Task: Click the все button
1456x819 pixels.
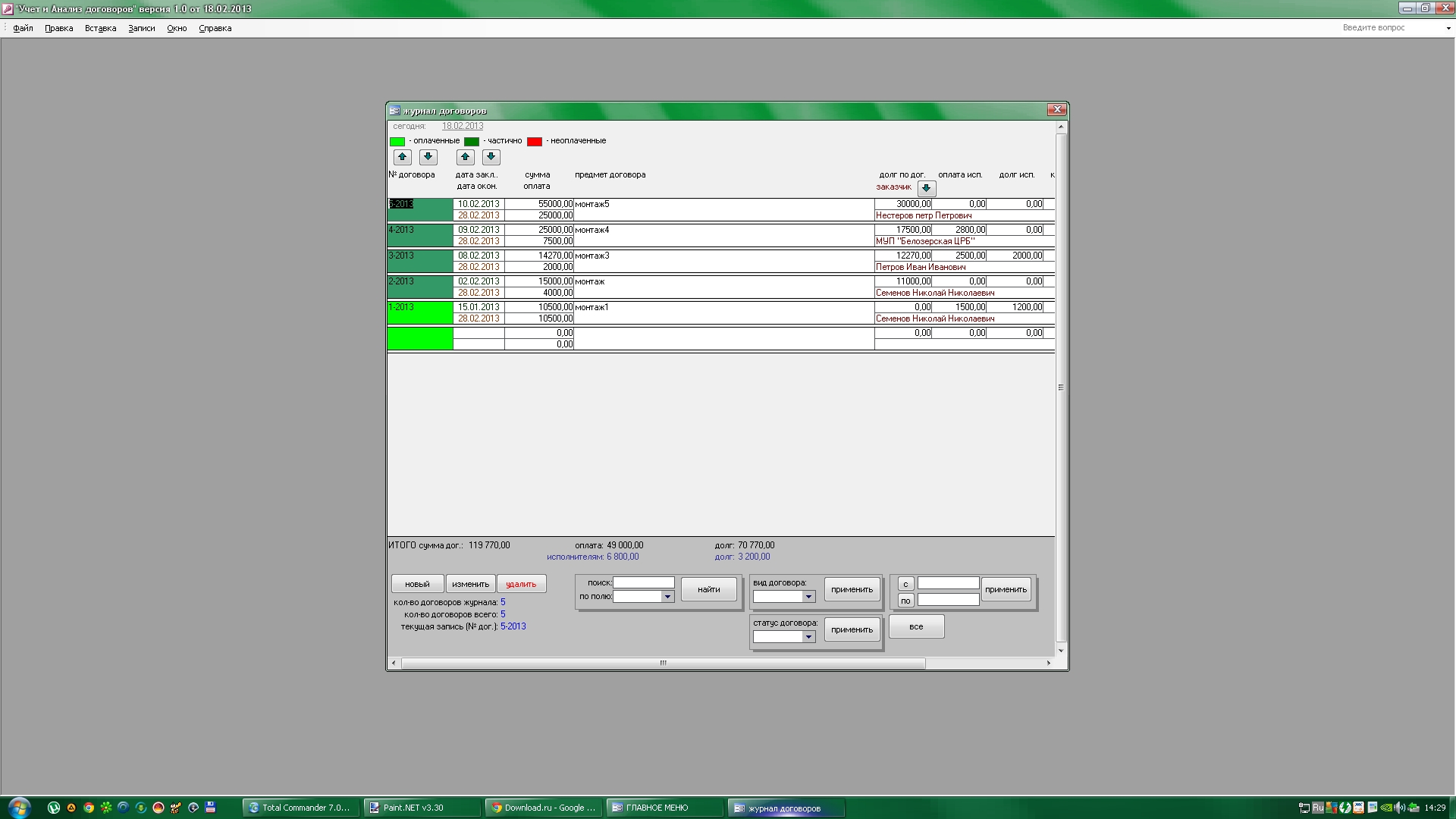Action: tap(916, 626)
